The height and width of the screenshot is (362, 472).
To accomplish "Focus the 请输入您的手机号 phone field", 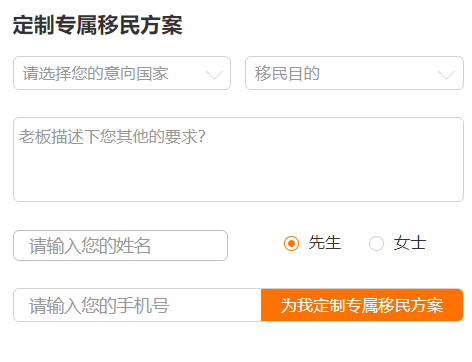I will [137, 305].
